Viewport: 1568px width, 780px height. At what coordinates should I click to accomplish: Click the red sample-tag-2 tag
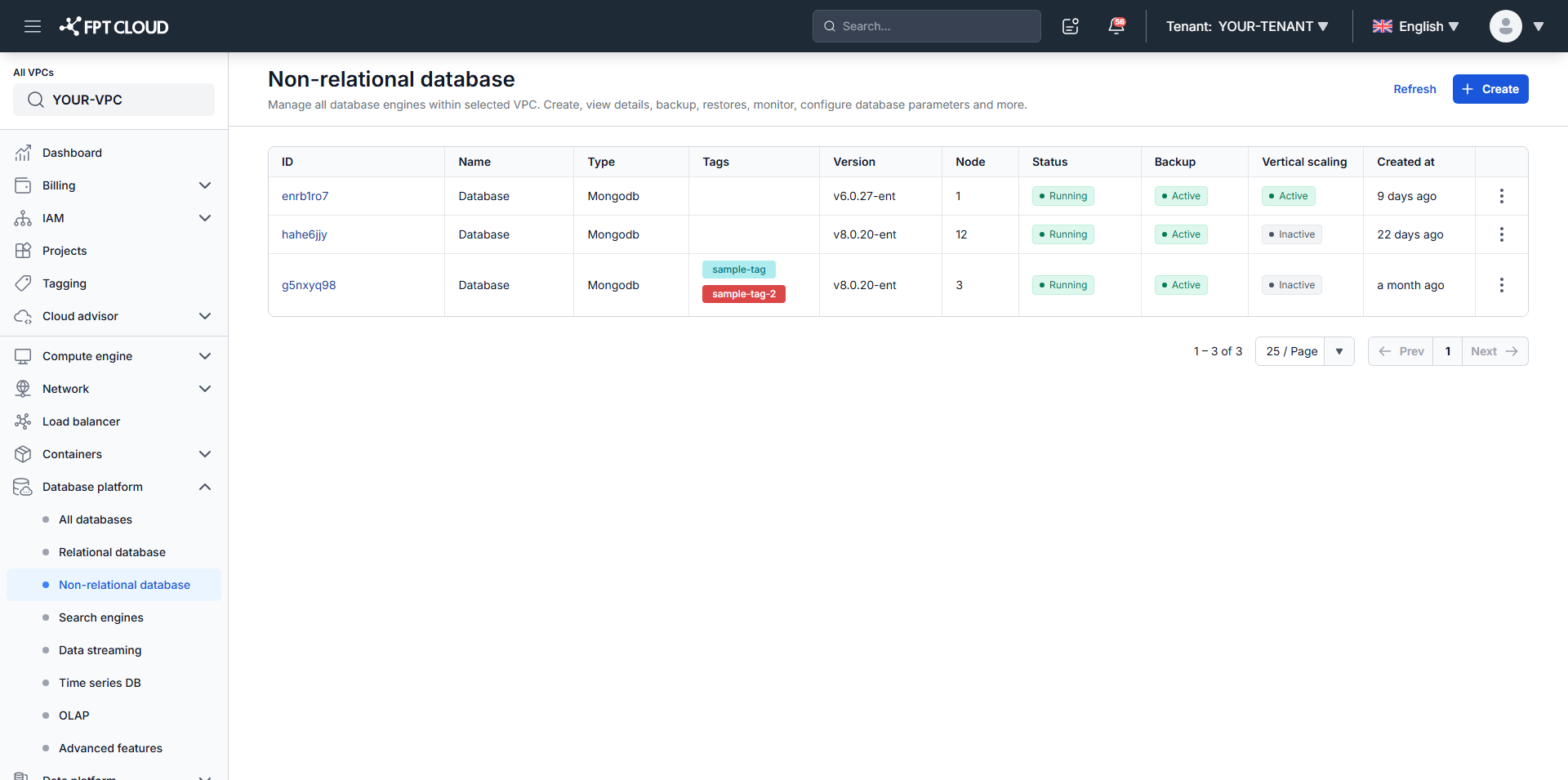point(744,294)
